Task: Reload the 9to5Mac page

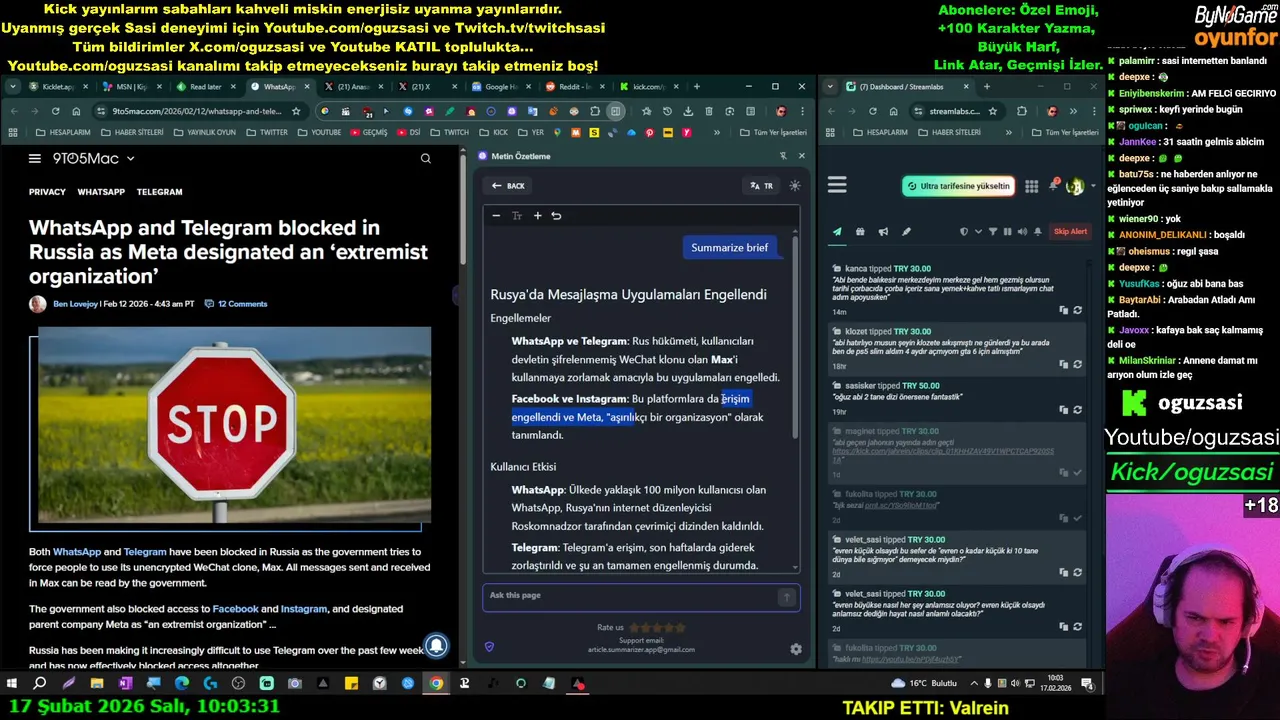Action: 55,111
